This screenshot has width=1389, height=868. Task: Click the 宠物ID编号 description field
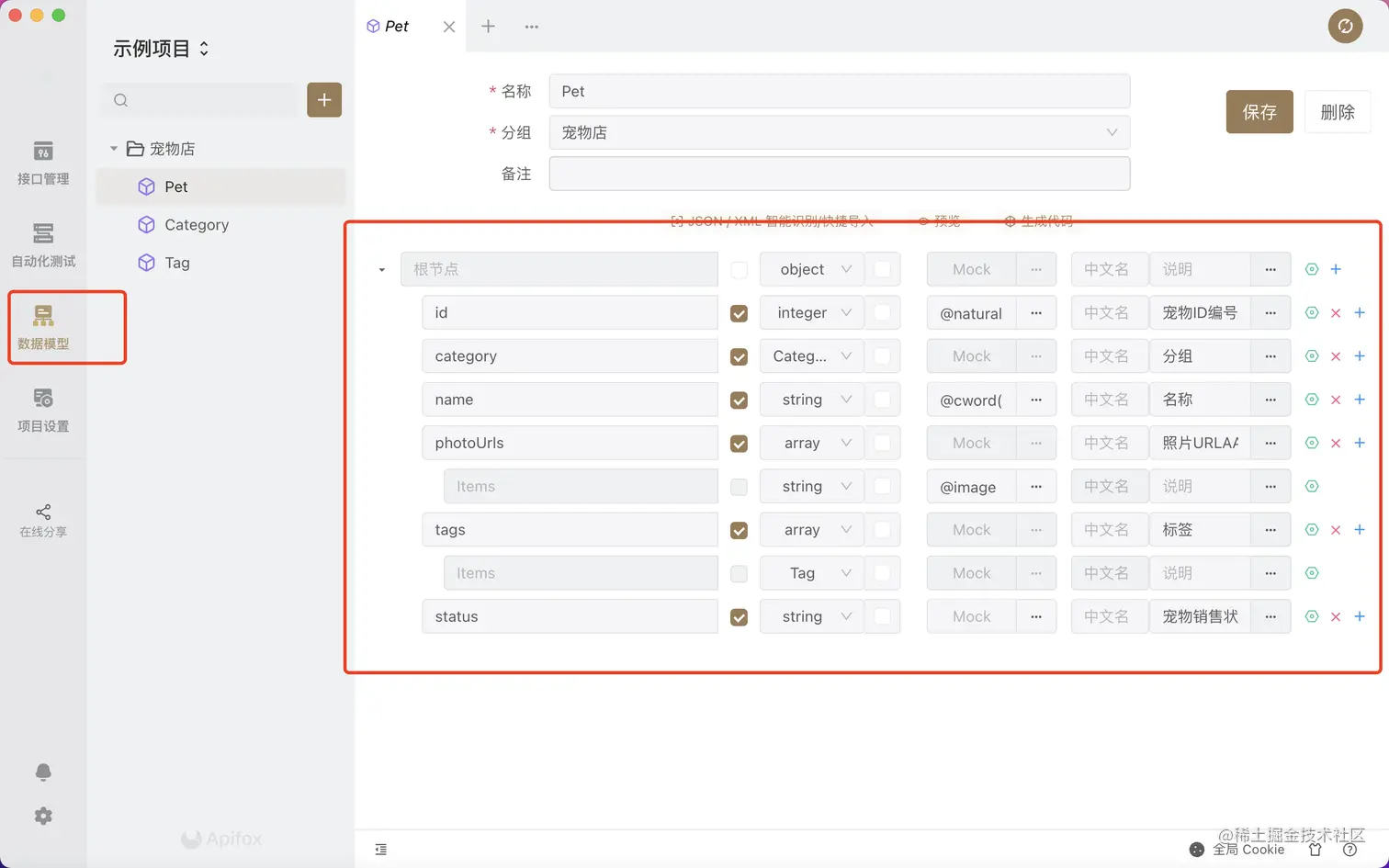pos(1200,313)
